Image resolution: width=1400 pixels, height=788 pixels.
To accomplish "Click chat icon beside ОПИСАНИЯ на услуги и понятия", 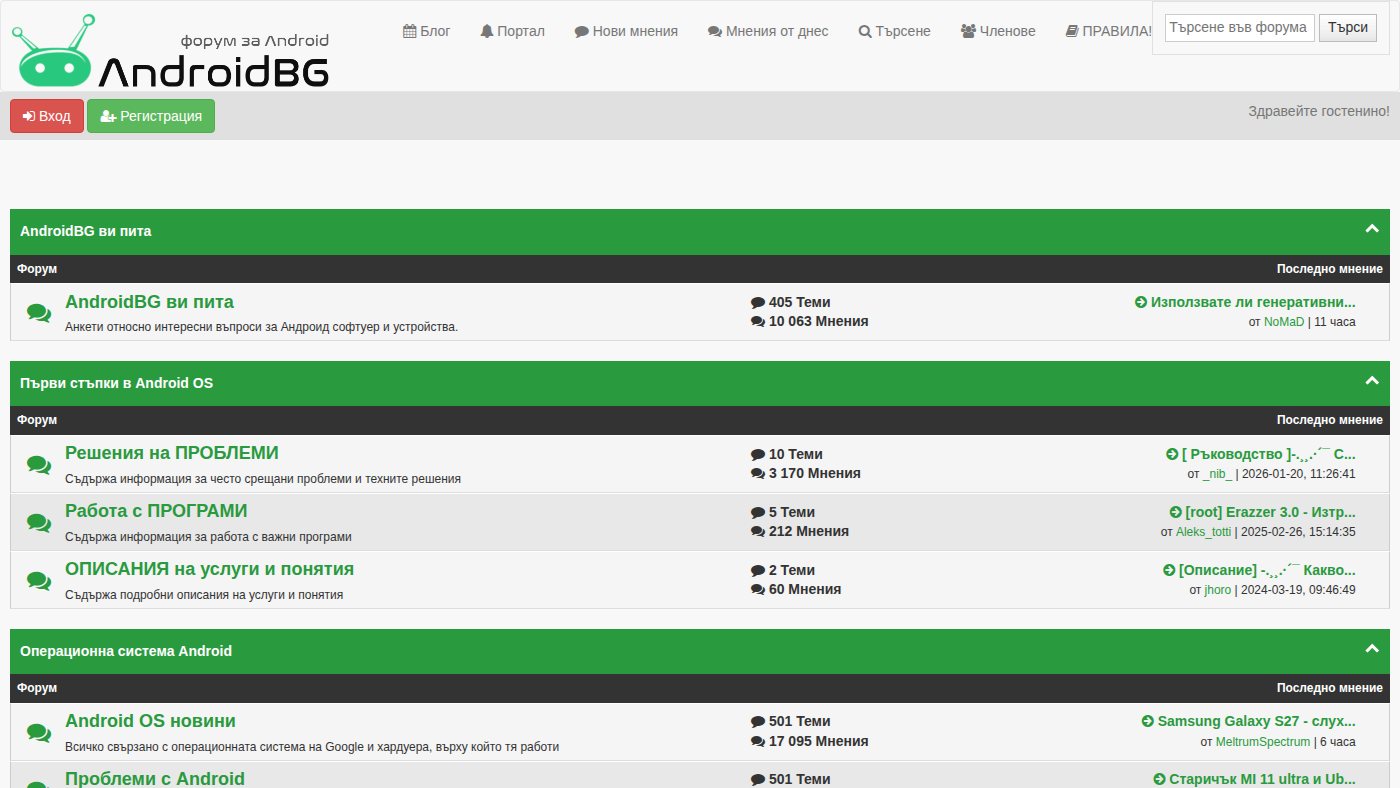I will [x=39, y=580].
